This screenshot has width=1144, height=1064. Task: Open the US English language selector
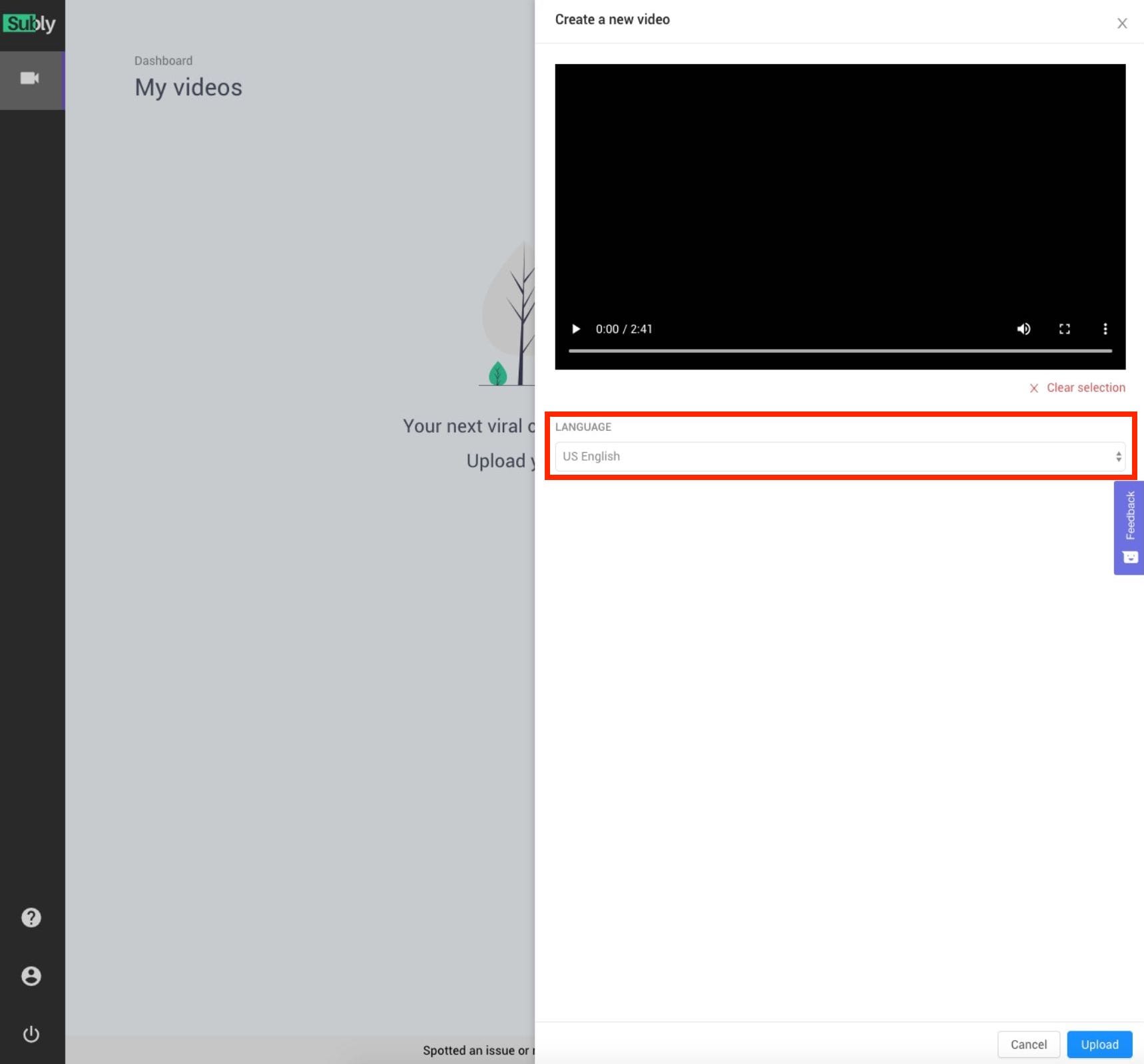pyautogui.click(x=832, y=457)
